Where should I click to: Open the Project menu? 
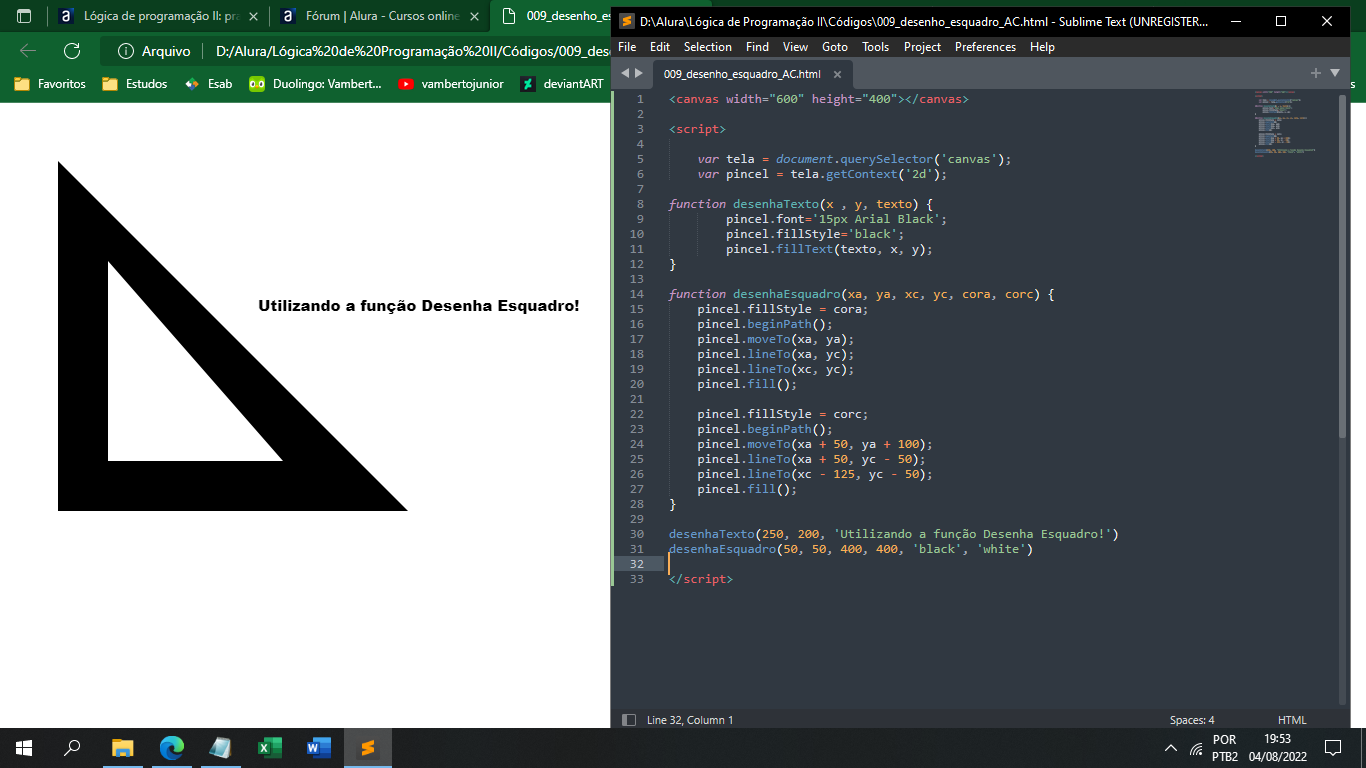point(922,47)
